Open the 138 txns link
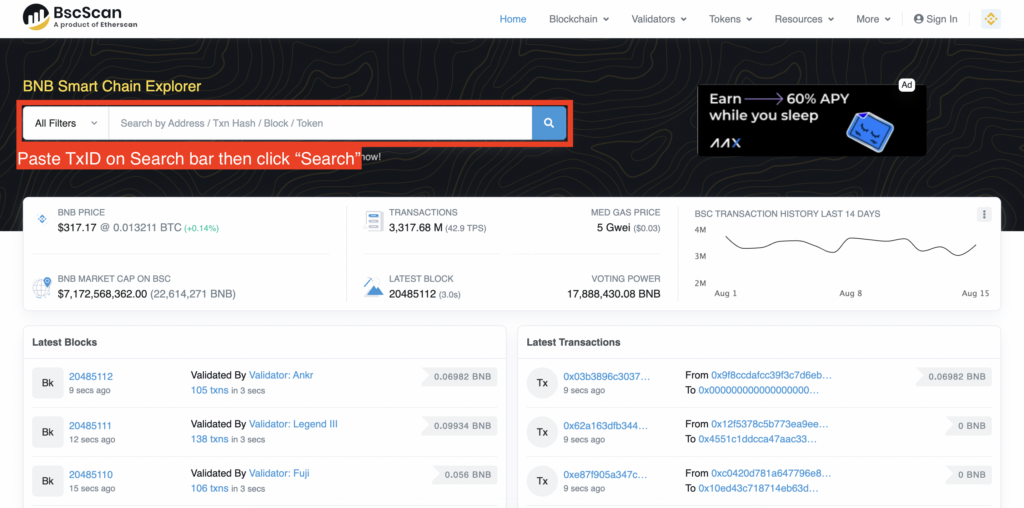 click(x=210, y=439)
